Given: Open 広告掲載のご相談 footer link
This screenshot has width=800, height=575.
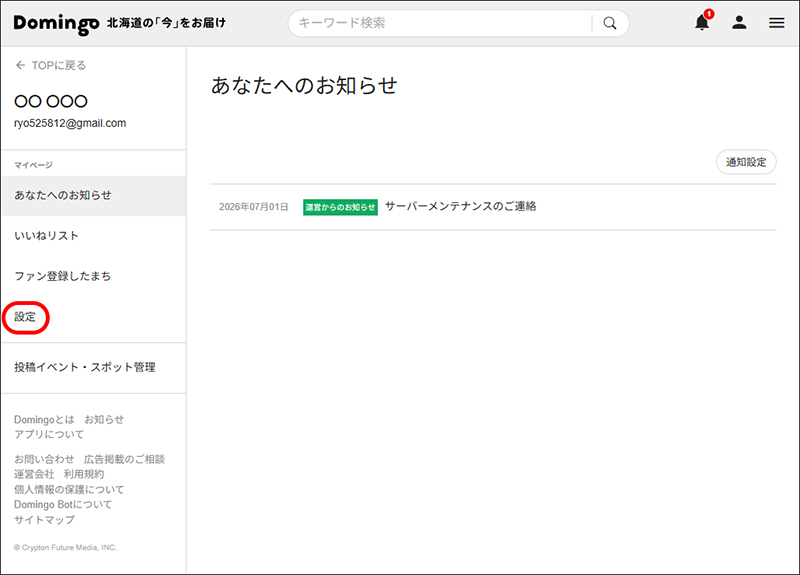Looking at the screenshot, I should point(124,459).
